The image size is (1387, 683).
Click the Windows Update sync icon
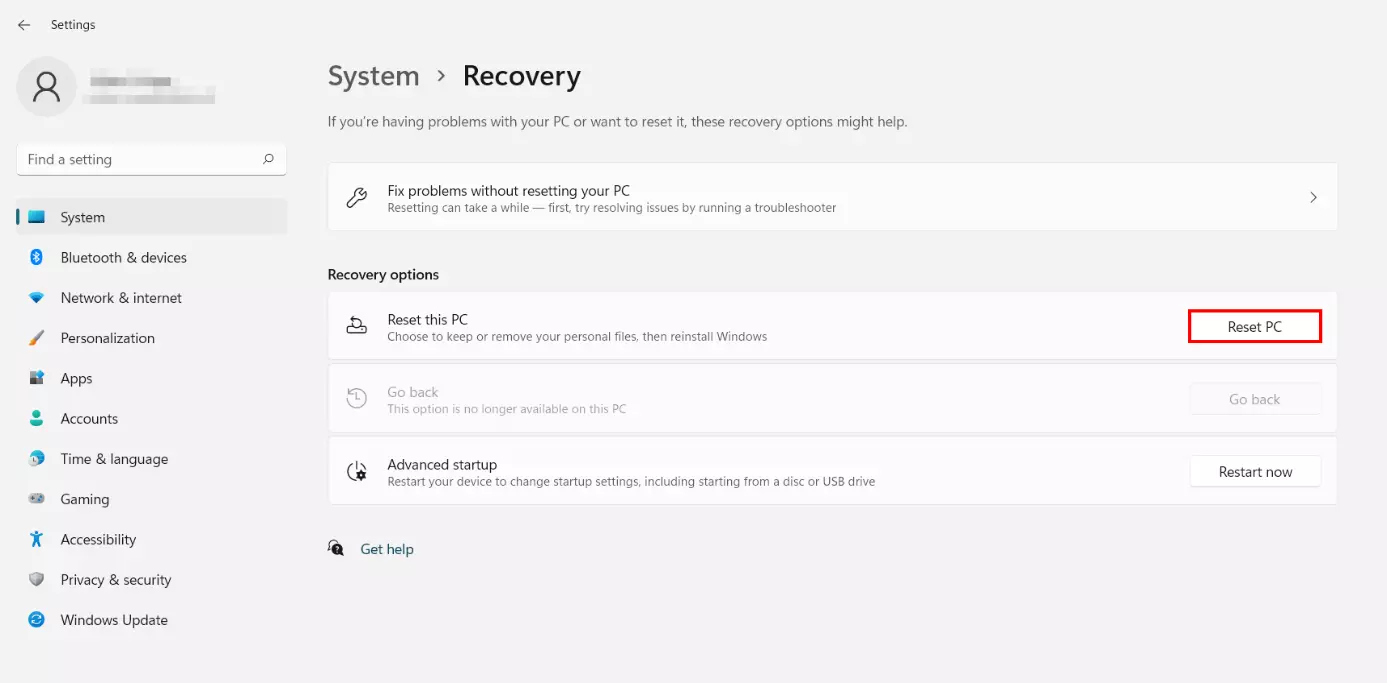point(37,620)
